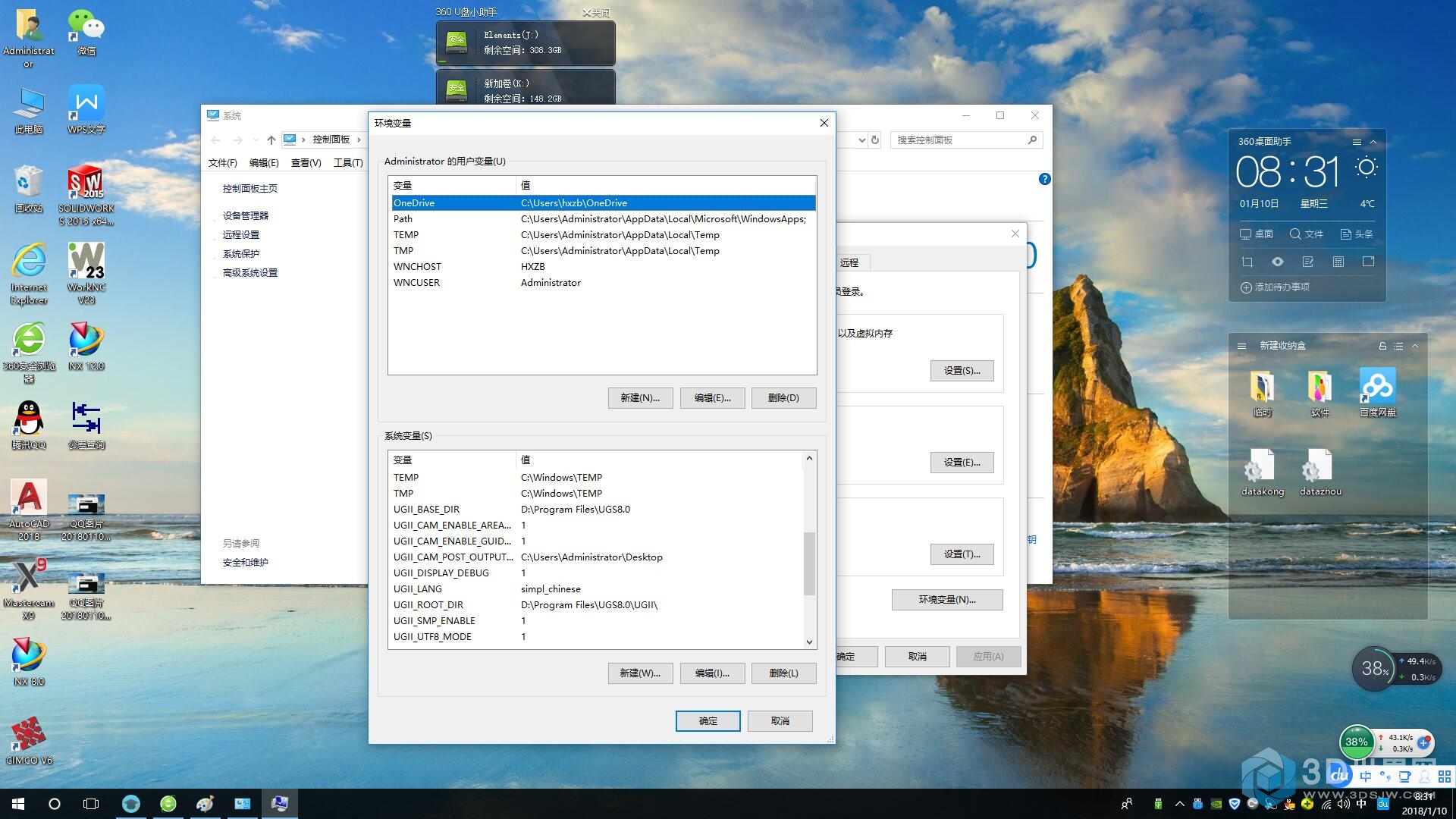Select the 公差查询 desktop icon
1456x819 pixels.
pyautogui.click(x=86, y=425)
